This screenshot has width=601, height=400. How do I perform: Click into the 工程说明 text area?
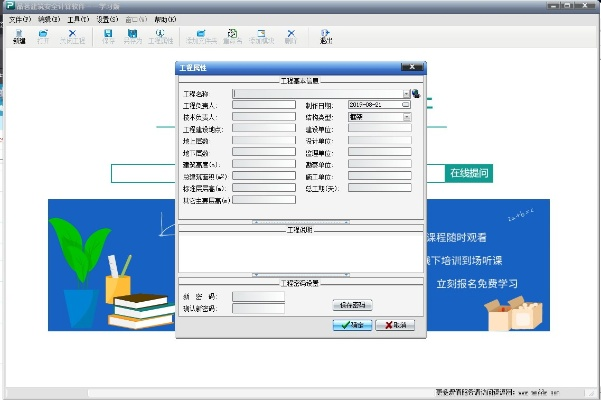pyautogui.click(x=301, y=252)
